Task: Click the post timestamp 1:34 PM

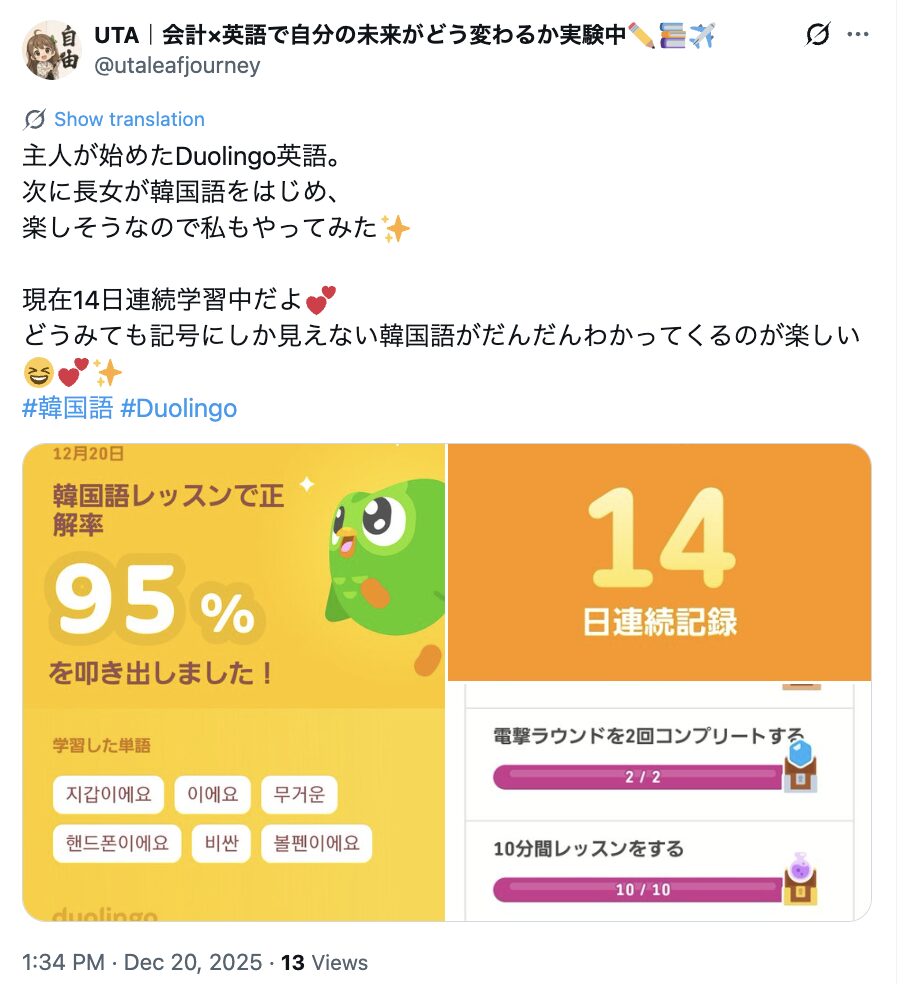Action: [x=64, y=963]
